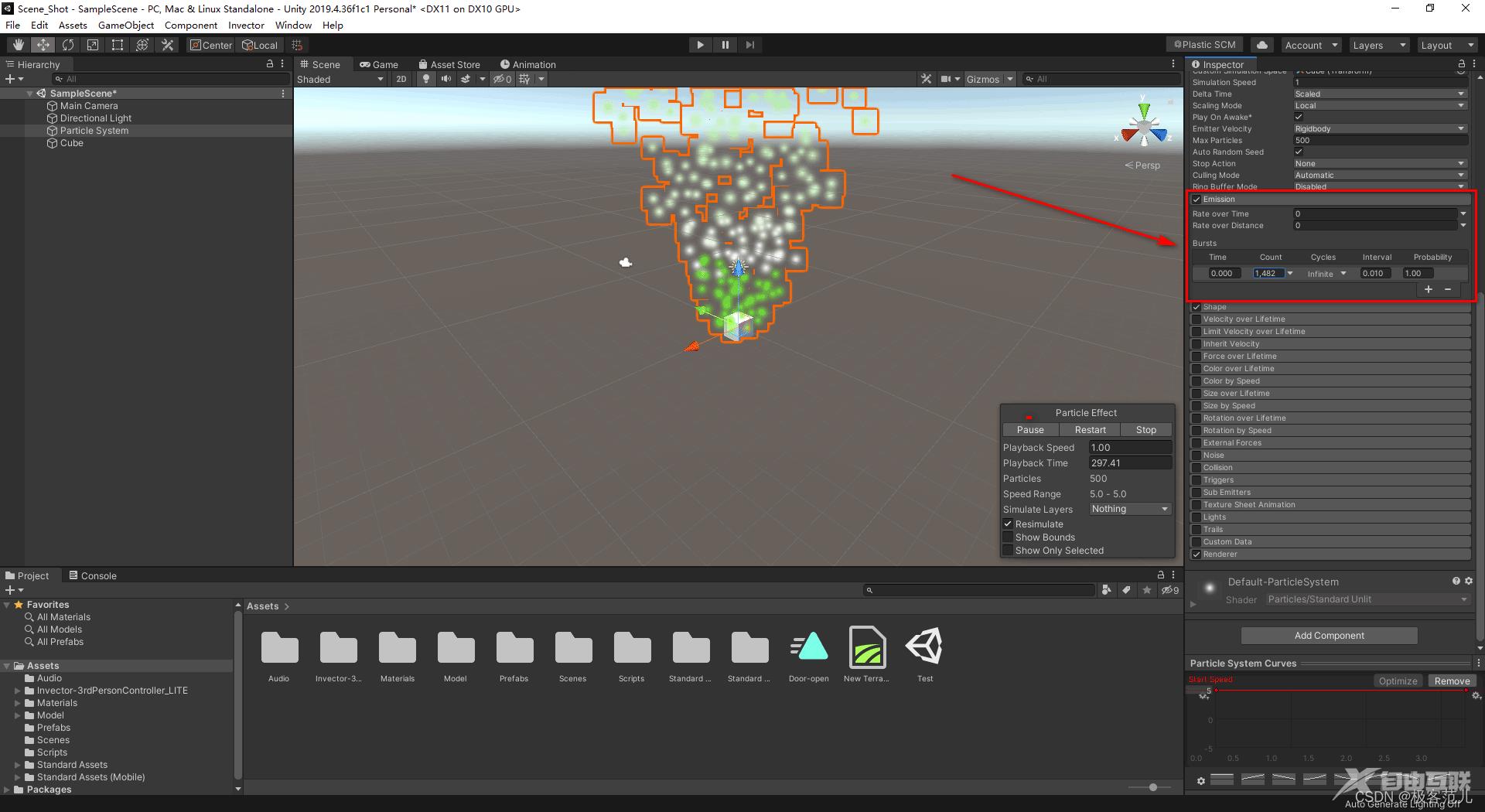The height and width of the screenshot is (812, 1485).
Task: Click the Play button
Action: [700, 45]
